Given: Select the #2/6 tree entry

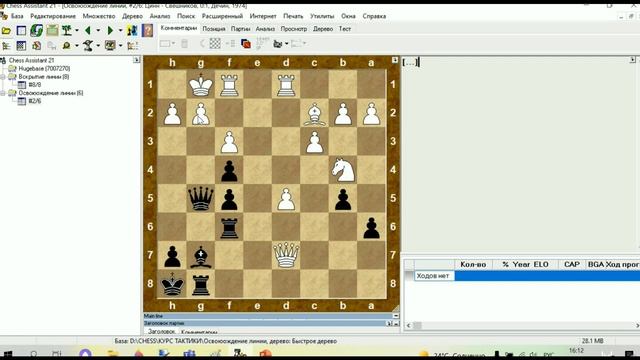Looking at the screenshot, I should point(35,101).
